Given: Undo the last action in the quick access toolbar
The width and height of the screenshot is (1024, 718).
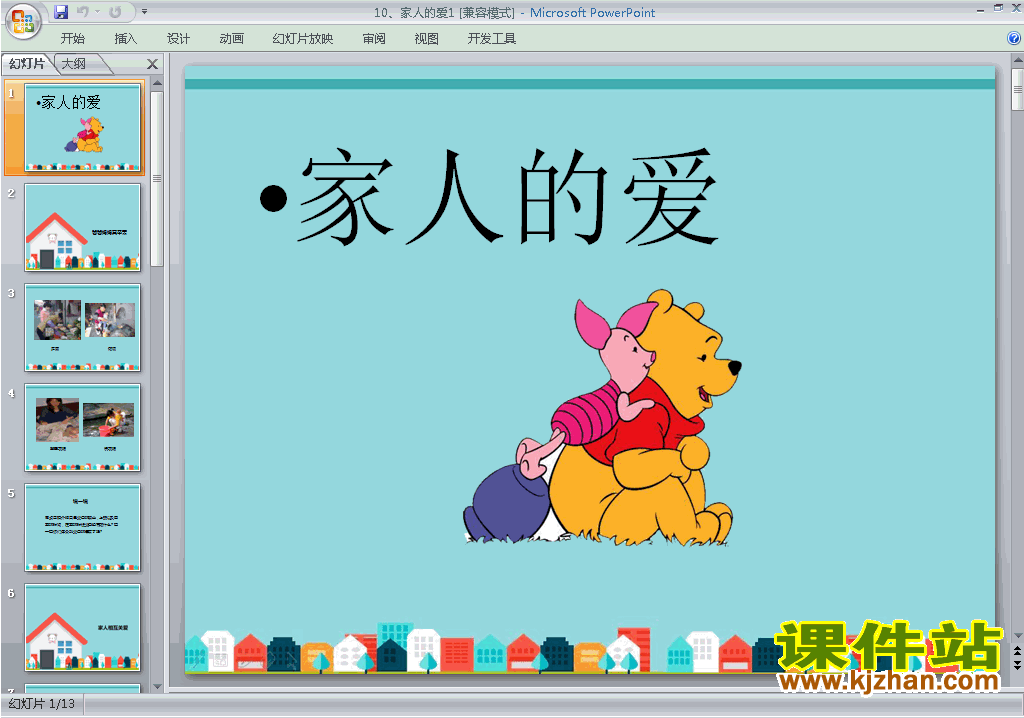Looking at the screenshot, I should tap(83, 12).
